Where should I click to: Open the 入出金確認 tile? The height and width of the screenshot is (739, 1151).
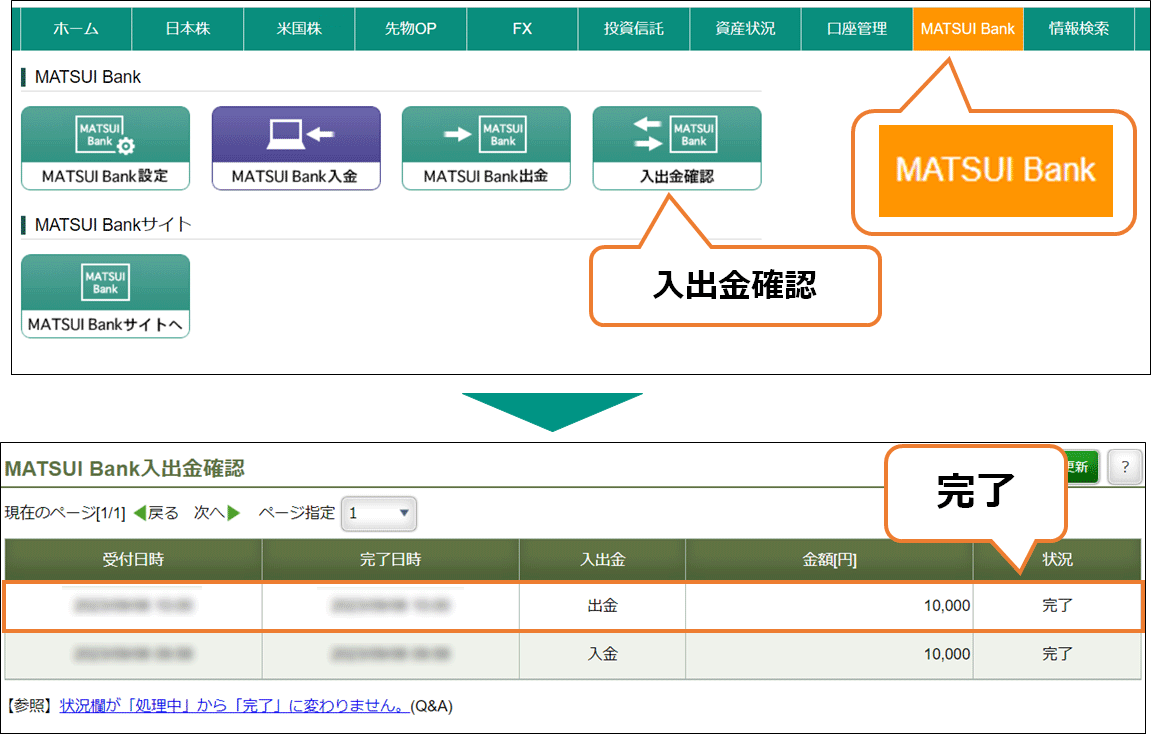point(677,148)
